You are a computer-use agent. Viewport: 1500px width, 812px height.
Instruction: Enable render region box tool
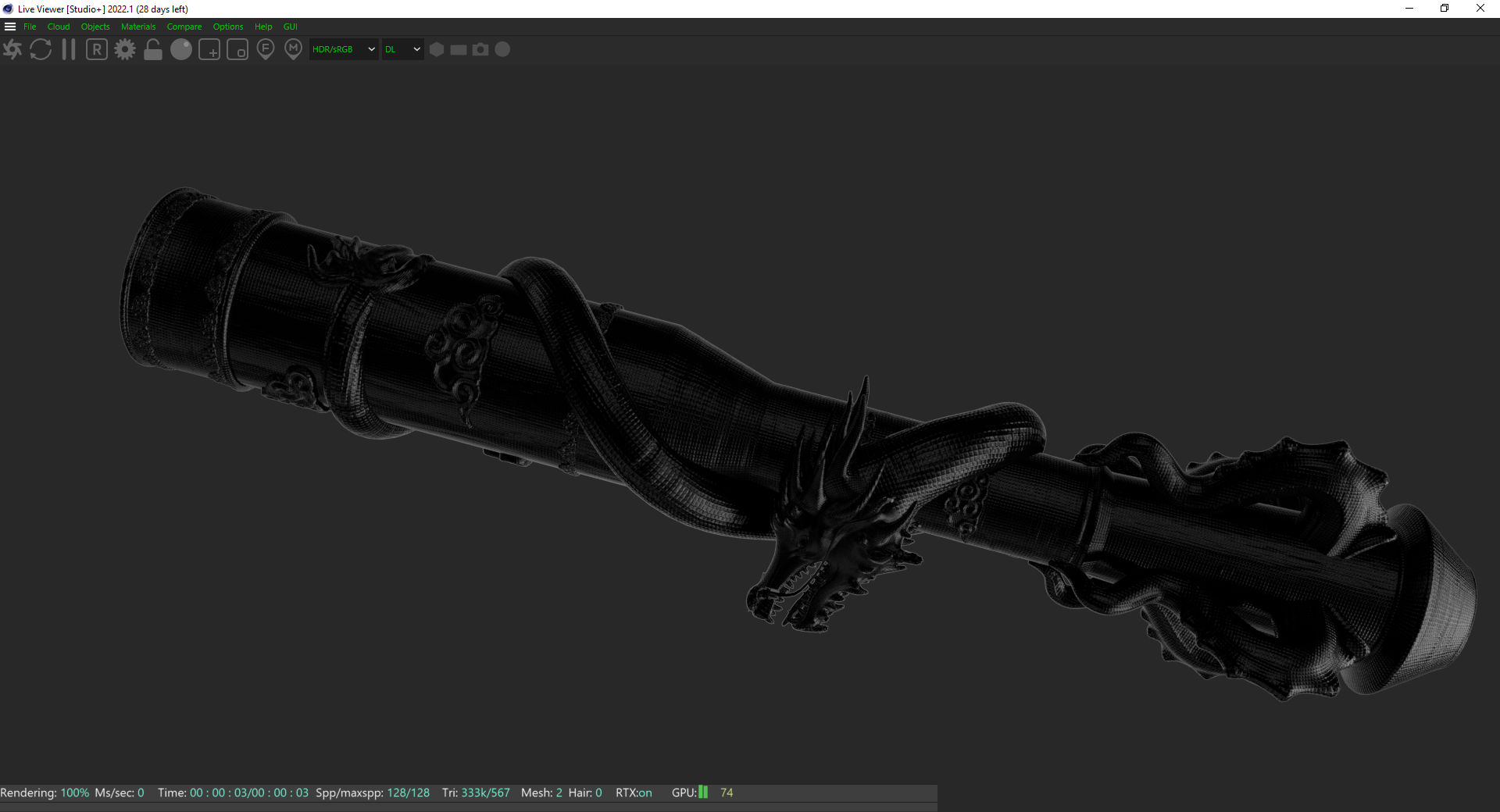coord(209,50)
